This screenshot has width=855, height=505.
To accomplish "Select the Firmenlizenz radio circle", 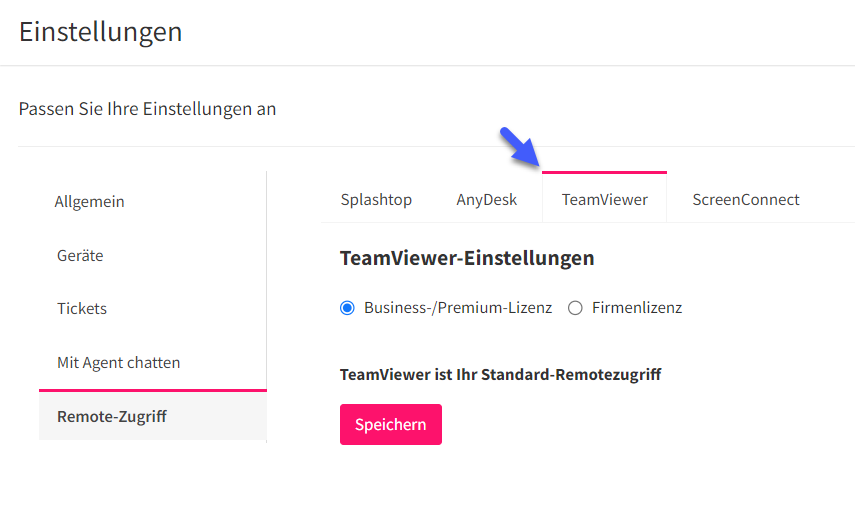I will 575,308.
